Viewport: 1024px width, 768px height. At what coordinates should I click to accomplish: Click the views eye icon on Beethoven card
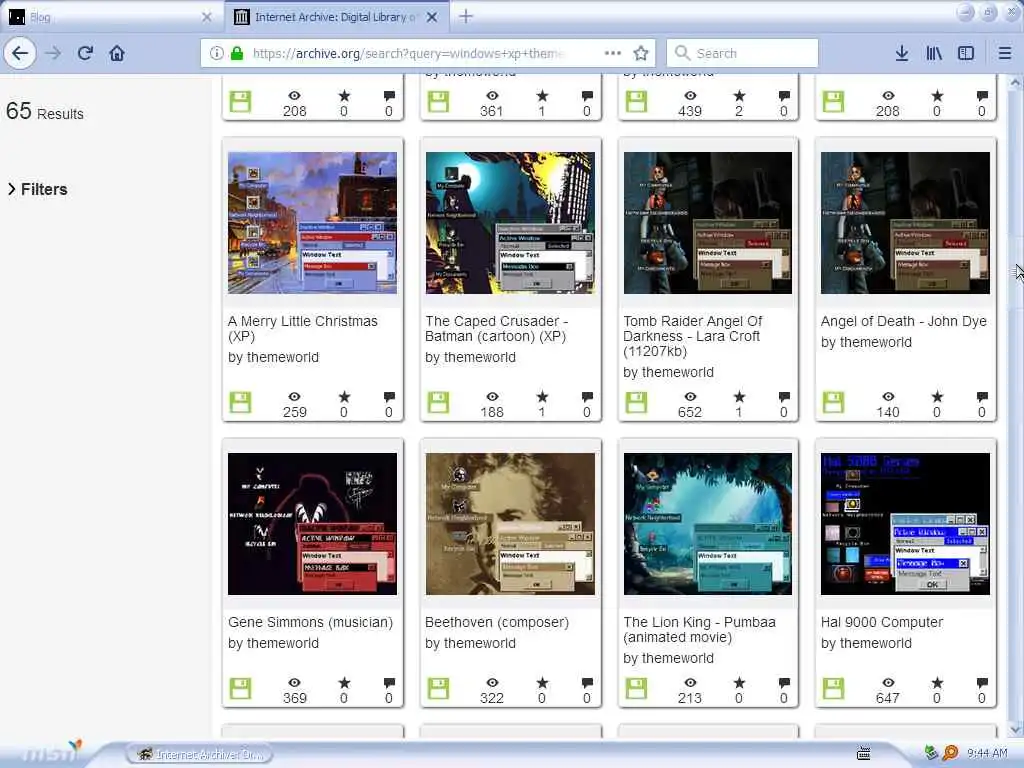492,683
